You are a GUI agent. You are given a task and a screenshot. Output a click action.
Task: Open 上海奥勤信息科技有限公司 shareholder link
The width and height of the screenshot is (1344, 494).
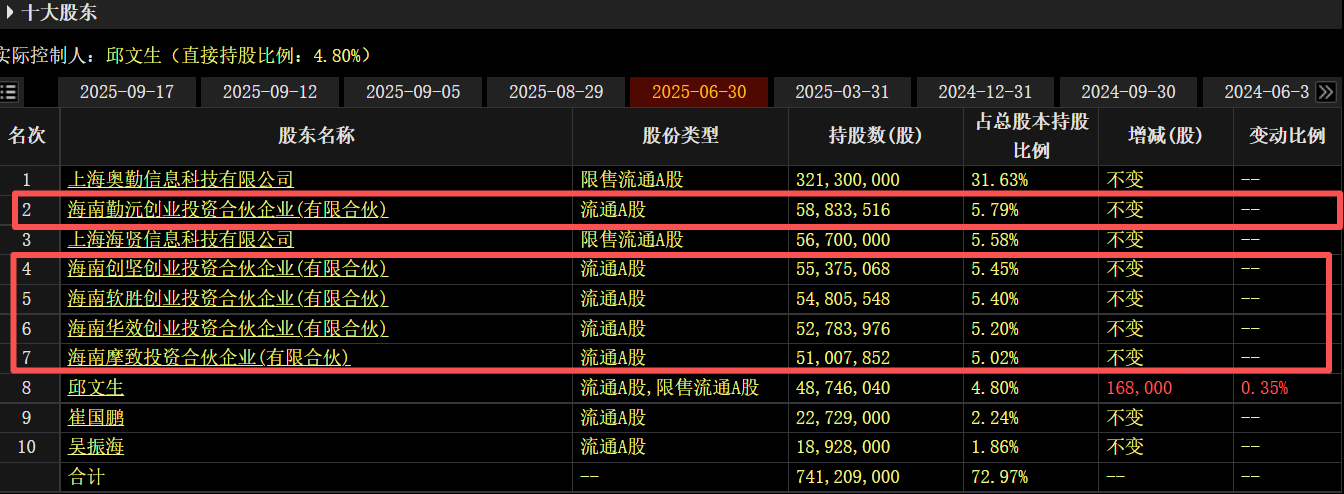point(181,180)
